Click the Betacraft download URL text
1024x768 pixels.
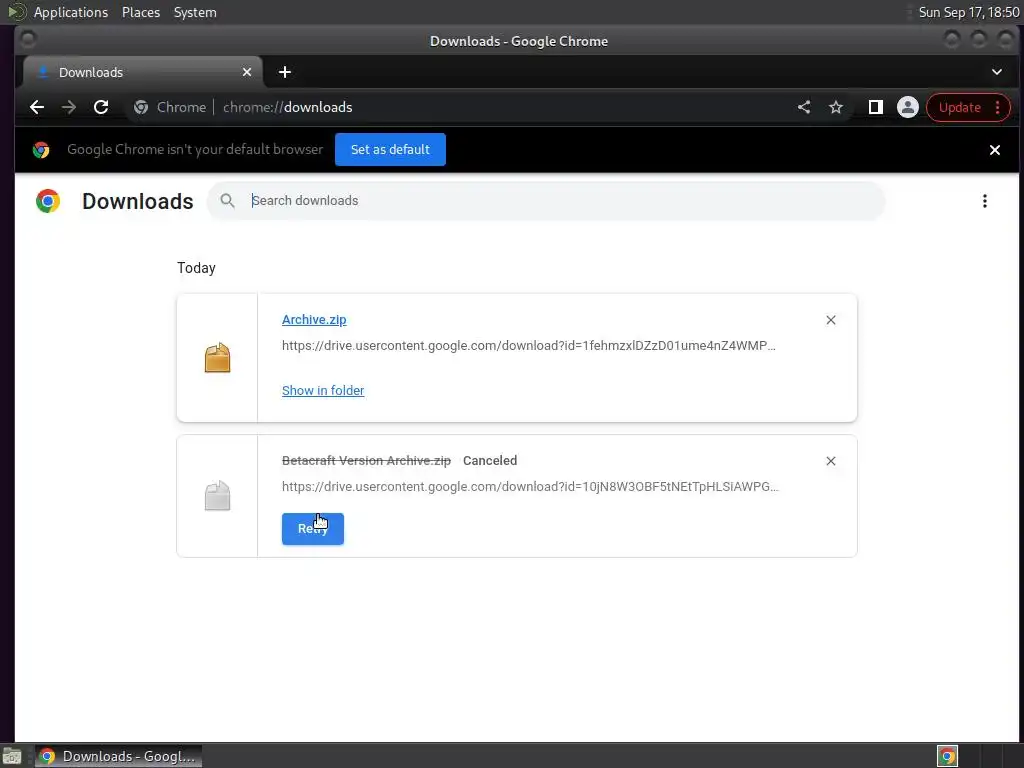(530, 487)
